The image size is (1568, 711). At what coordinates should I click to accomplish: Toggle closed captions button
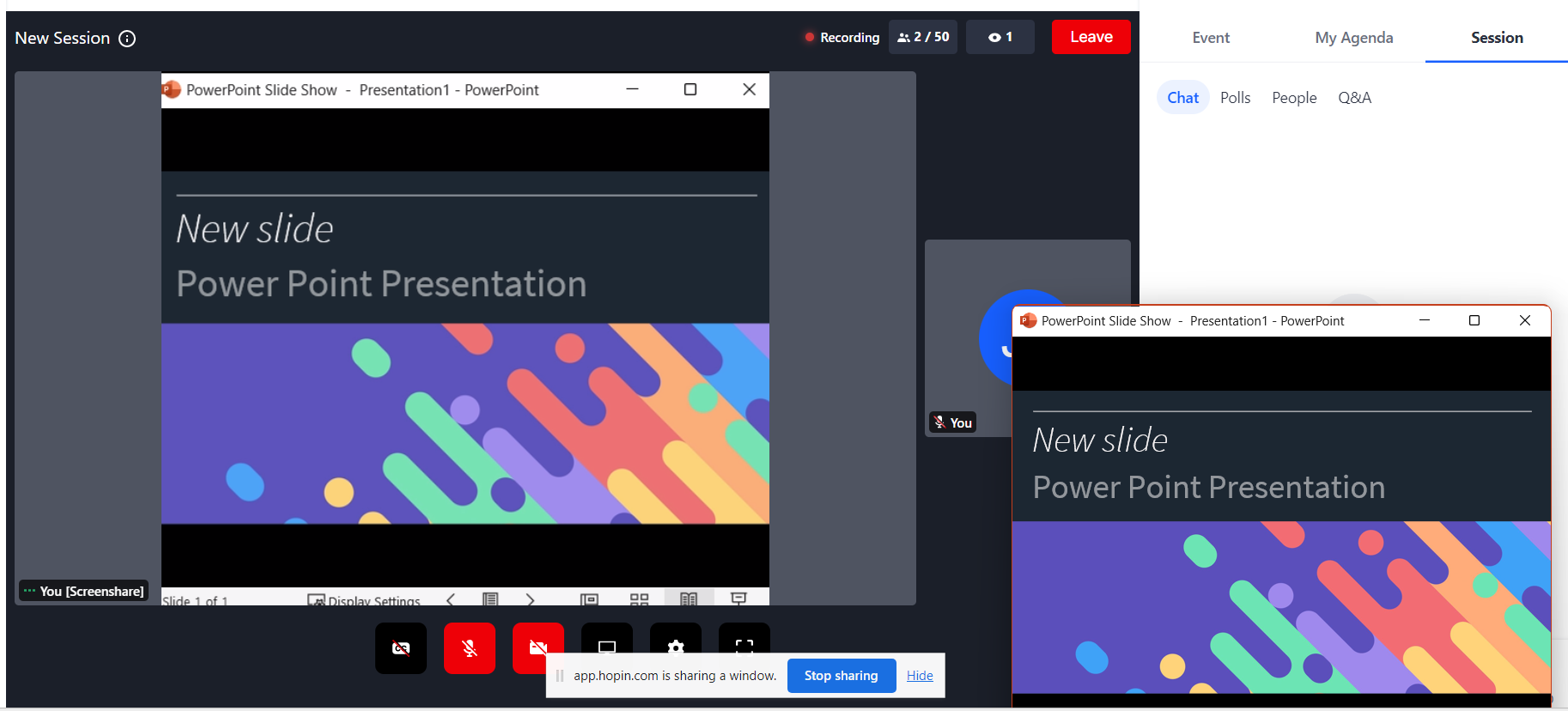click(x=401, y=648)
